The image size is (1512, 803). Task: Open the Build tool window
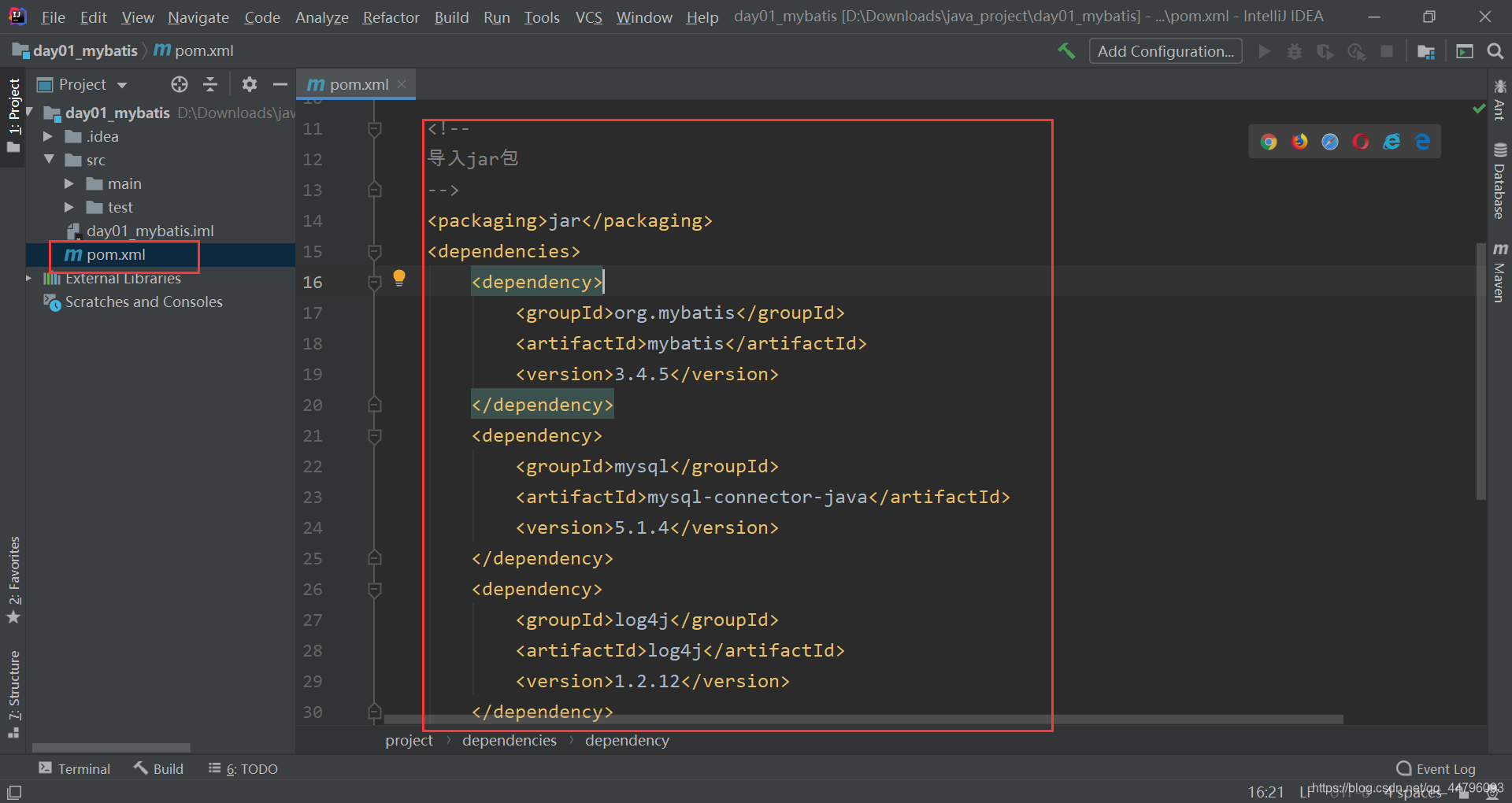[158, 768]
